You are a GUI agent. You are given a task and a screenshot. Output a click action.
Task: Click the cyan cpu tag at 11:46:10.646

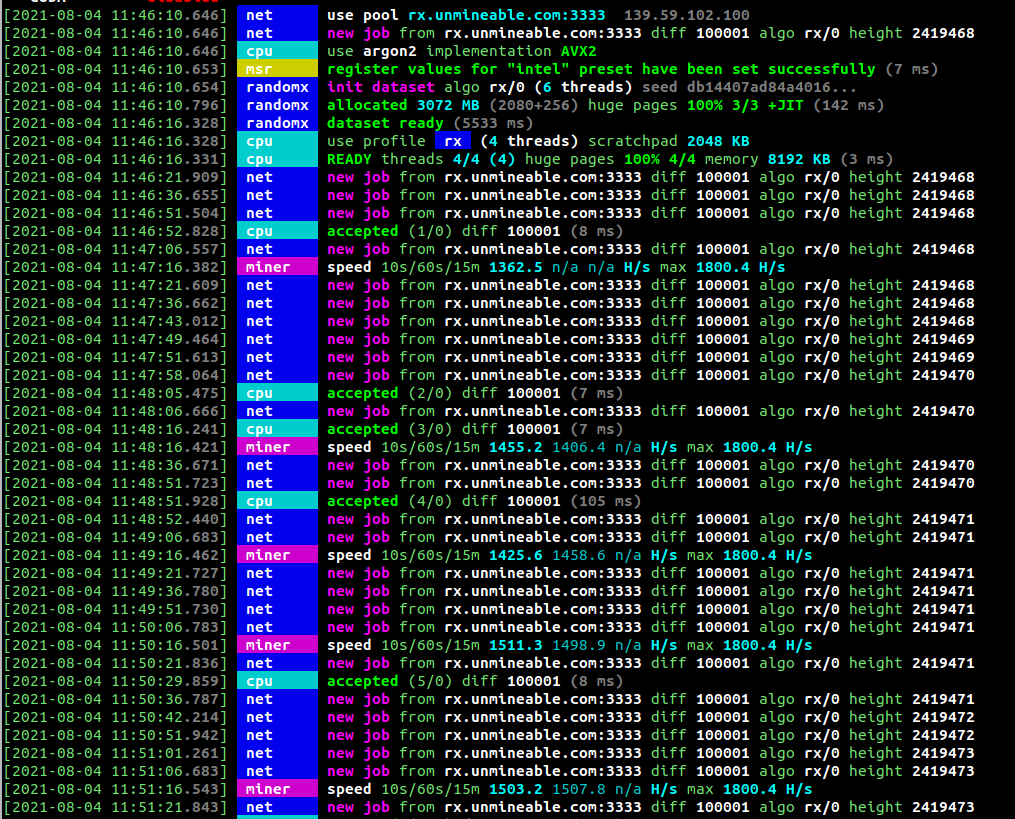click(277, 51)
